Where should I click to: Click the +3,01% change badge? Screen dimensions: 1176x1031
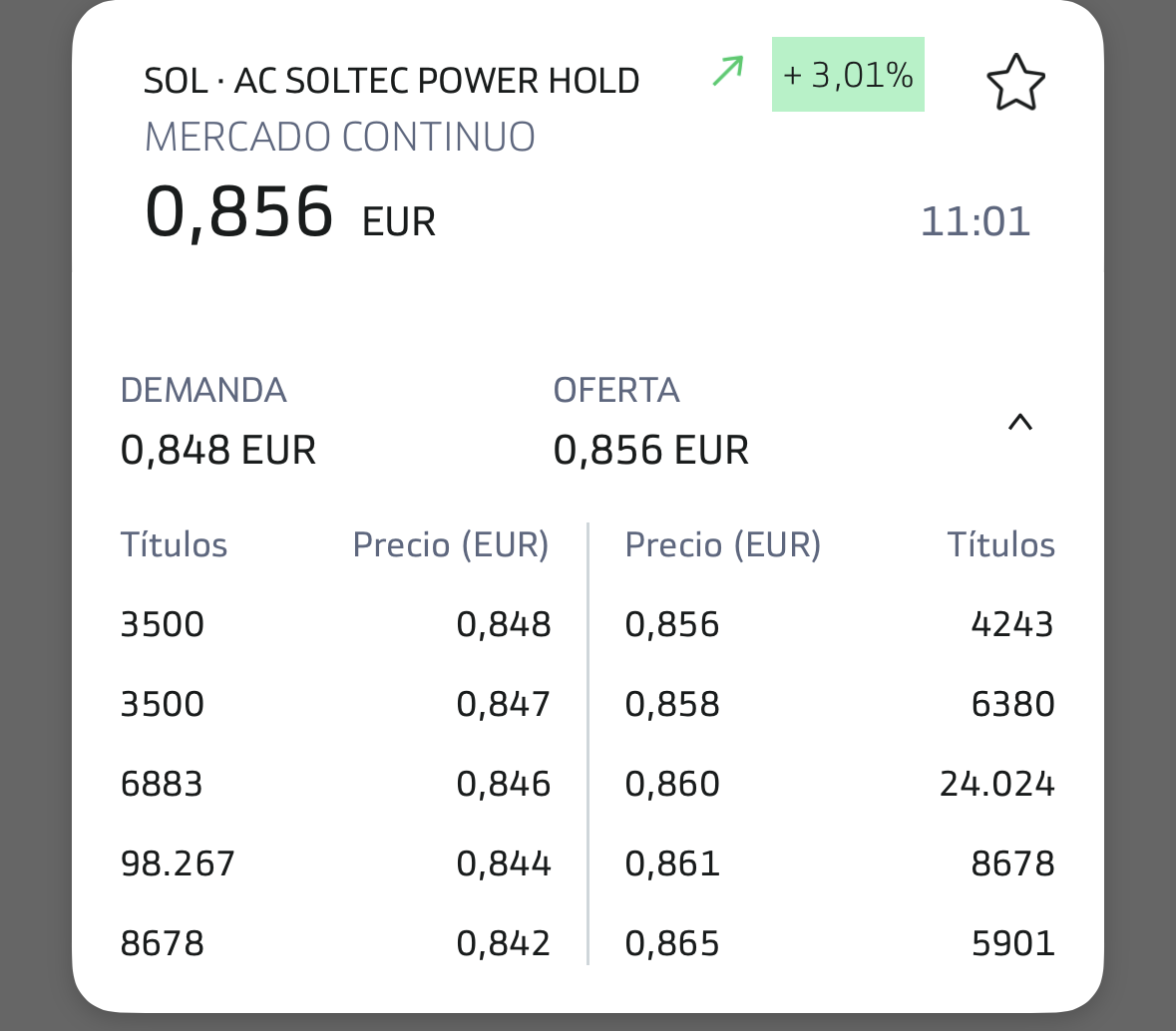(x=848, y=75)
